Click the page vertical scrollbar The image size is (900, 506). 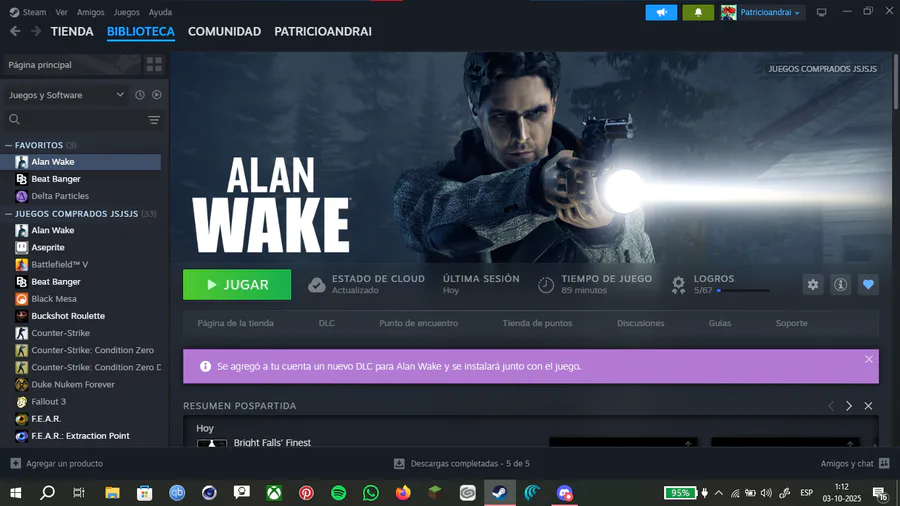[896, 80]
